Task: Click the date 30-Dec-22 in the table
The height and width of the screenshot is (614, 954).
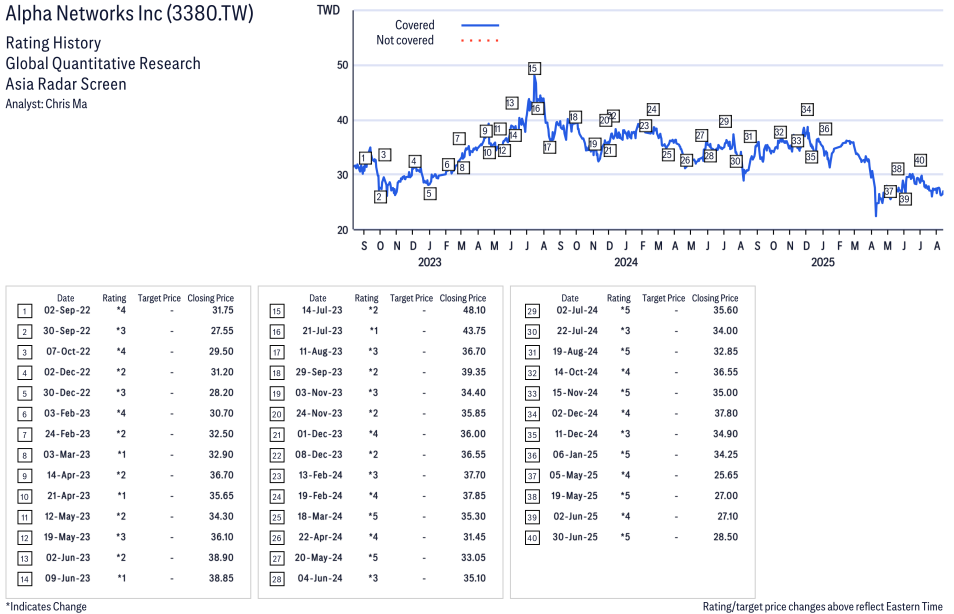Action: click(67, 393)
